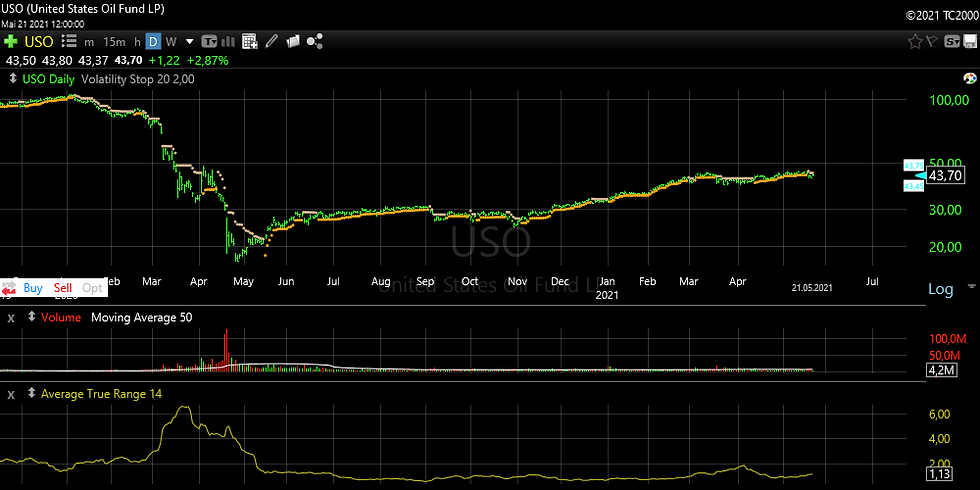Open the color palette icon

[x=970, y=79]
